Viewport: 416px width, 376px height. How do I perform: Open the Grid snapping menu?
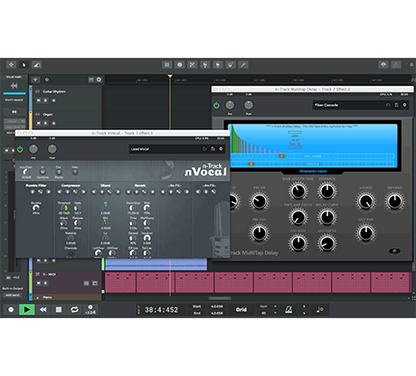point(241,310)
